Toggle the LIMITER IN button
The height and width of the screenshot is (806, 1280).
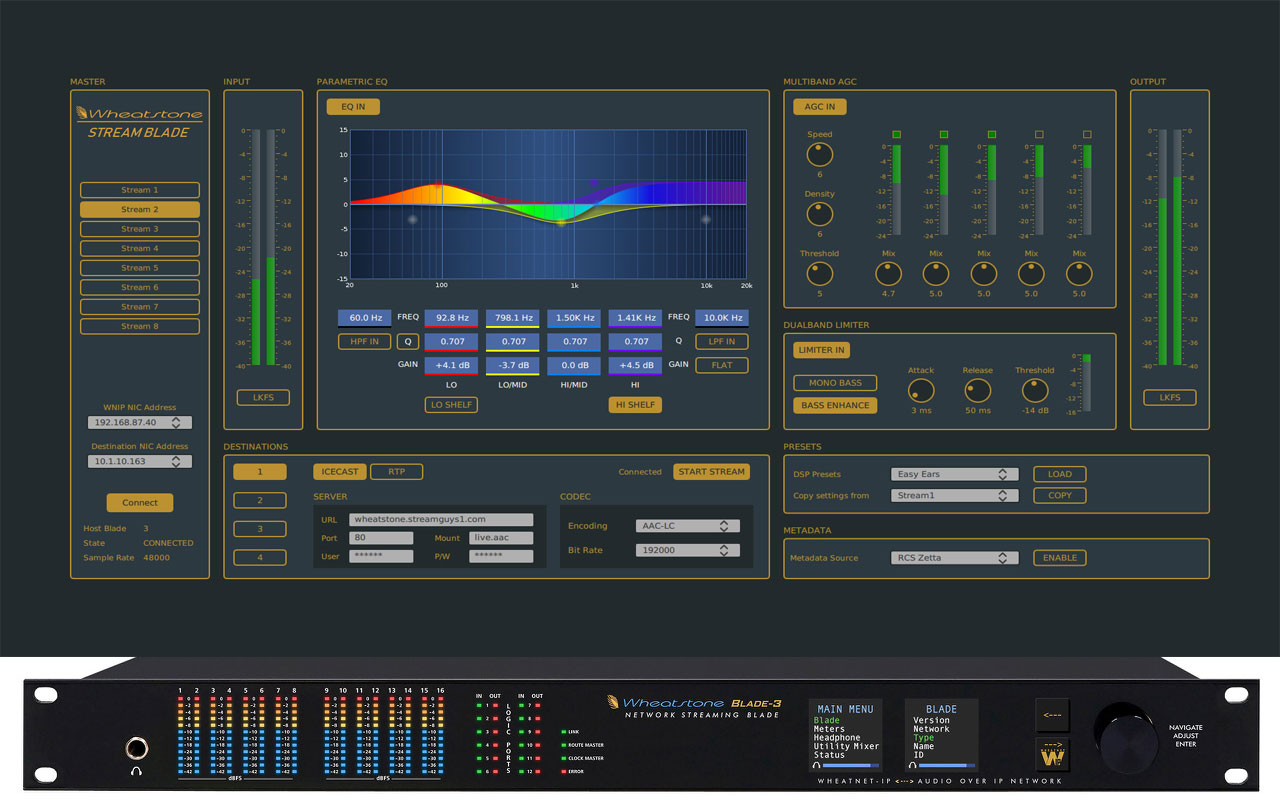[821, 350]
